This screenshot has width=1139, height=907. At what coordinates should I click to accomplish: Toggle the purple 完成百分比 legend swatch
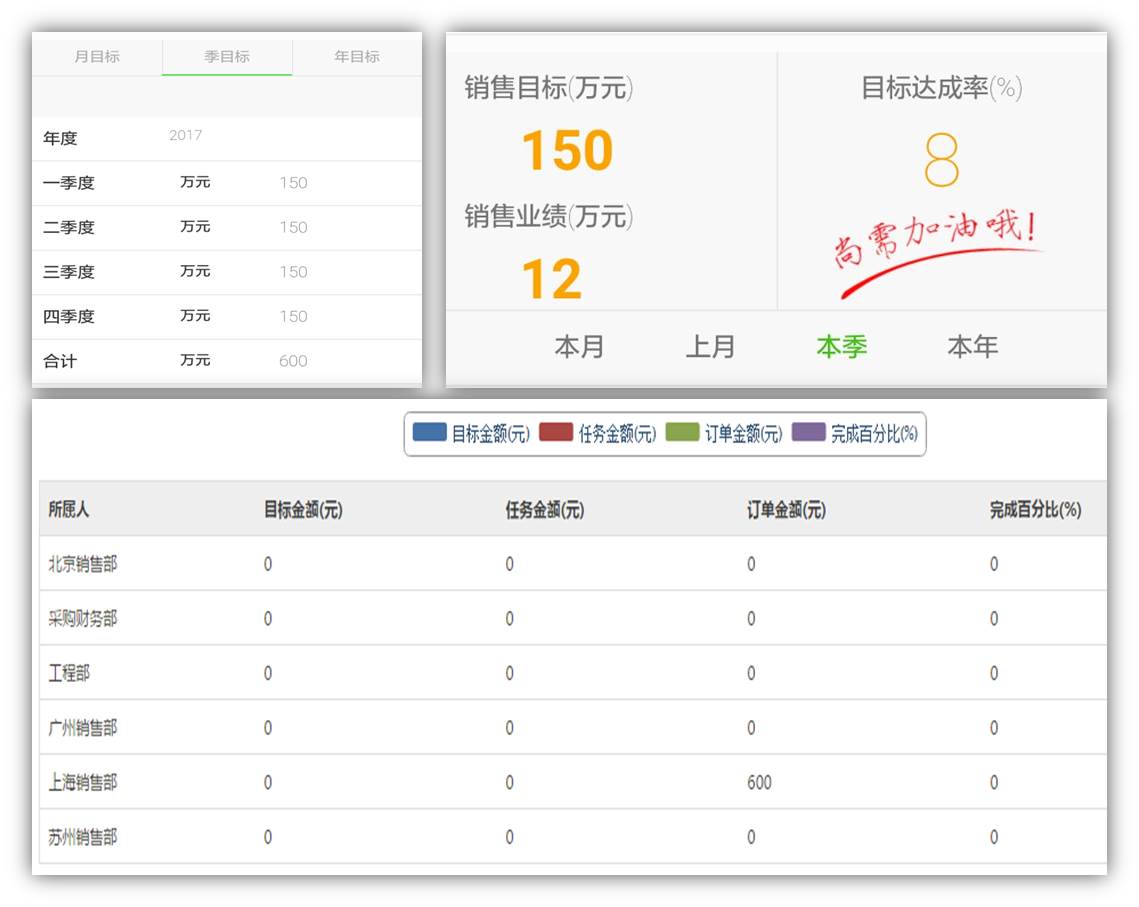pos(808,433)
